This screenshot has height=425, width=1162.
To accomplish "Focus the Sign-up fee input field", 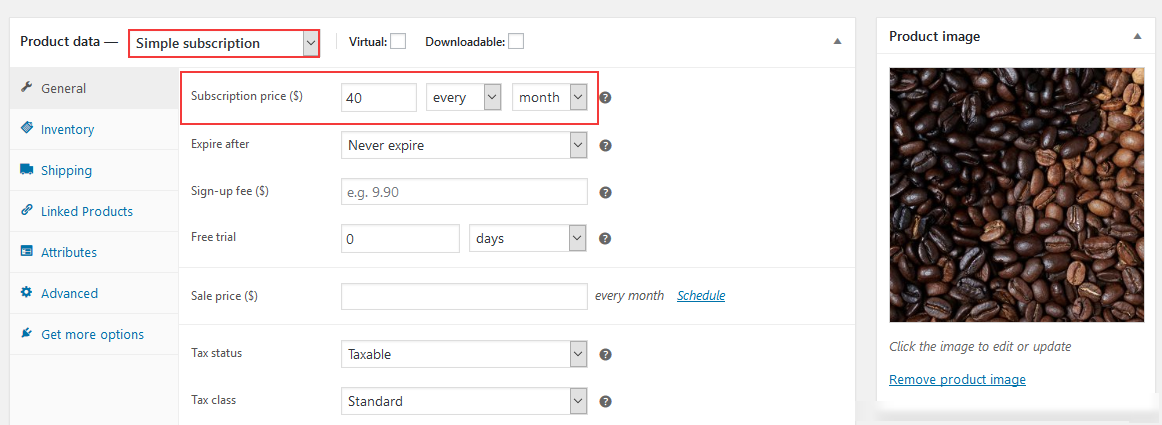I will click(x=464, y=192).
